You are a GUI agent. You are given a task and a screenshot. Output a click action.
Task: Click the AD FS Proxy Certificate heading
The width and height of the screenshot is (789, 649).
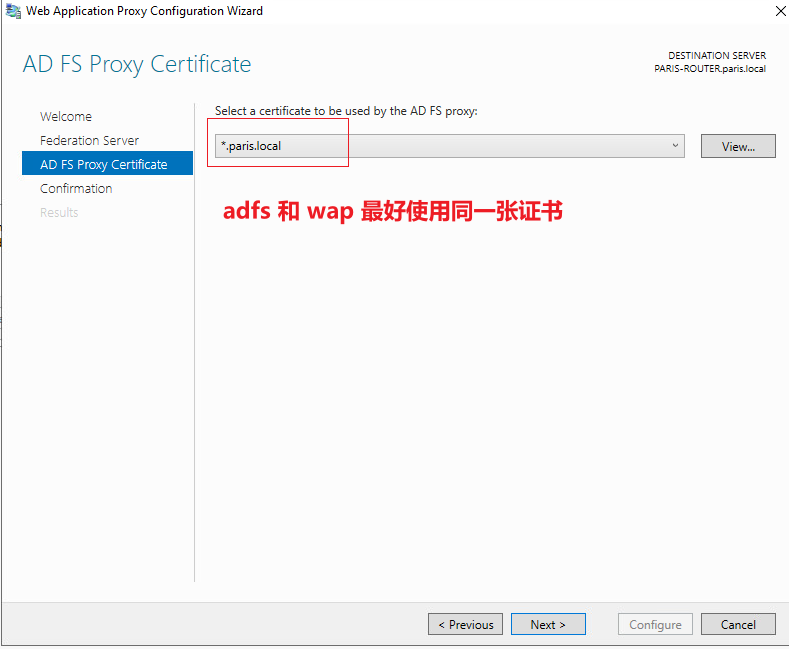click(137, 64)
